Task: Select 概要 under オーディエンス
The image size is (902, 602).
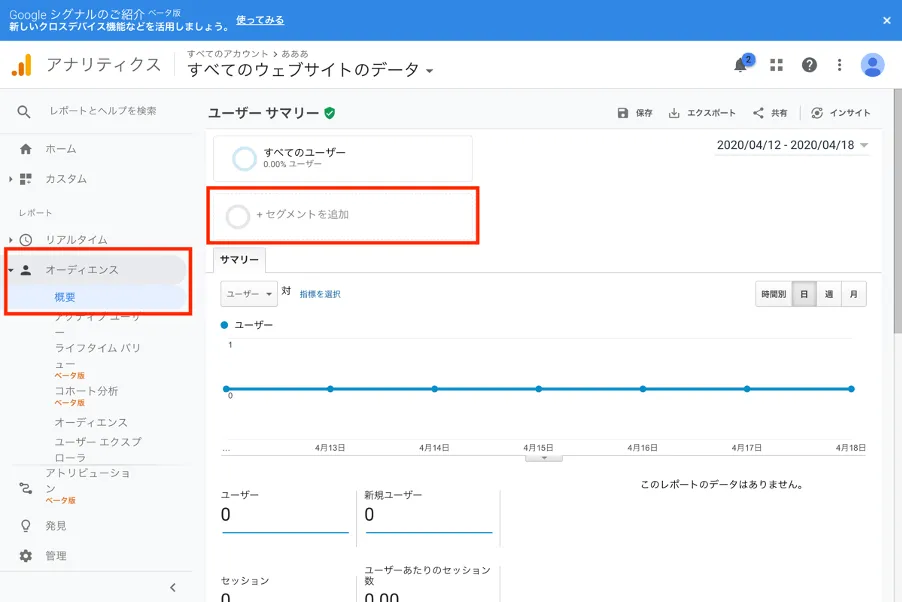Action: (x=65, y=298)
